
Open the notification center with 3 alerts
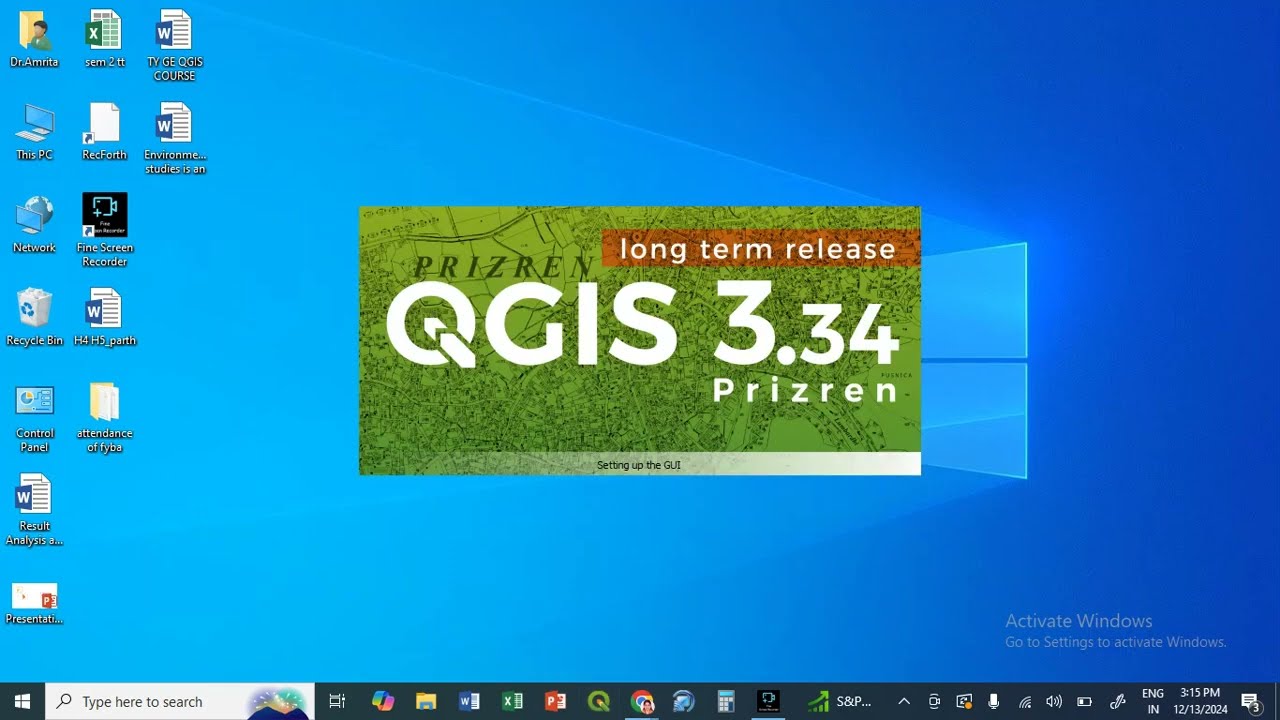(1250, 701)
